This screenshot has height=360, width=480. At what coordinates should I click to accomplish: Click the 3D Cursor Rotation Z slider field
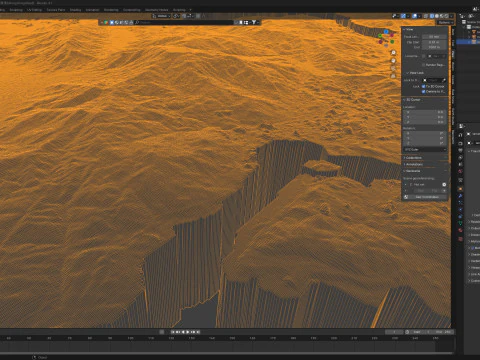(x=425, y=143)
